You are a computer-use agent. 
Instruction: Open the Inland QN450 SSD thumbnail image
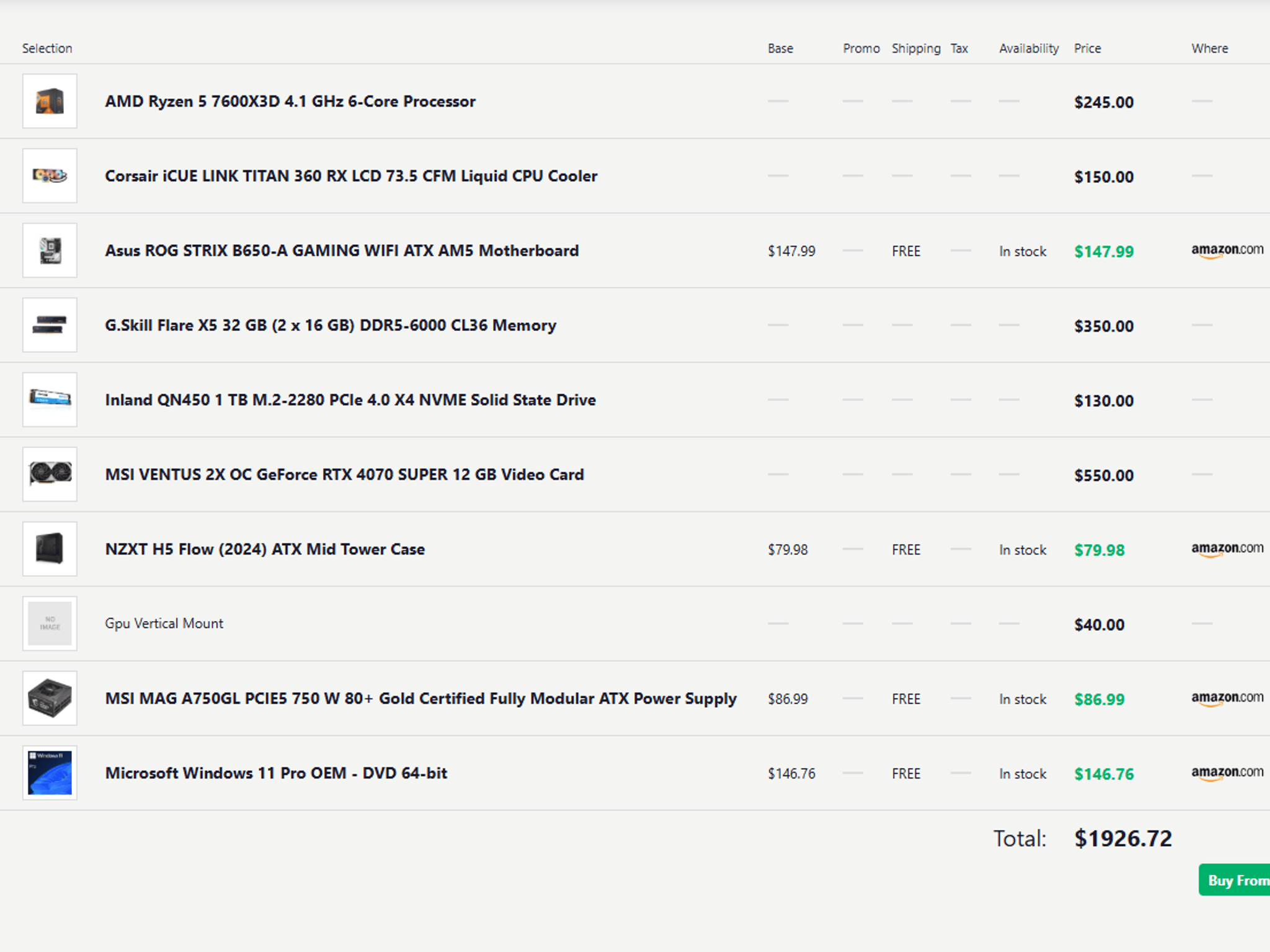coord(50,400)
